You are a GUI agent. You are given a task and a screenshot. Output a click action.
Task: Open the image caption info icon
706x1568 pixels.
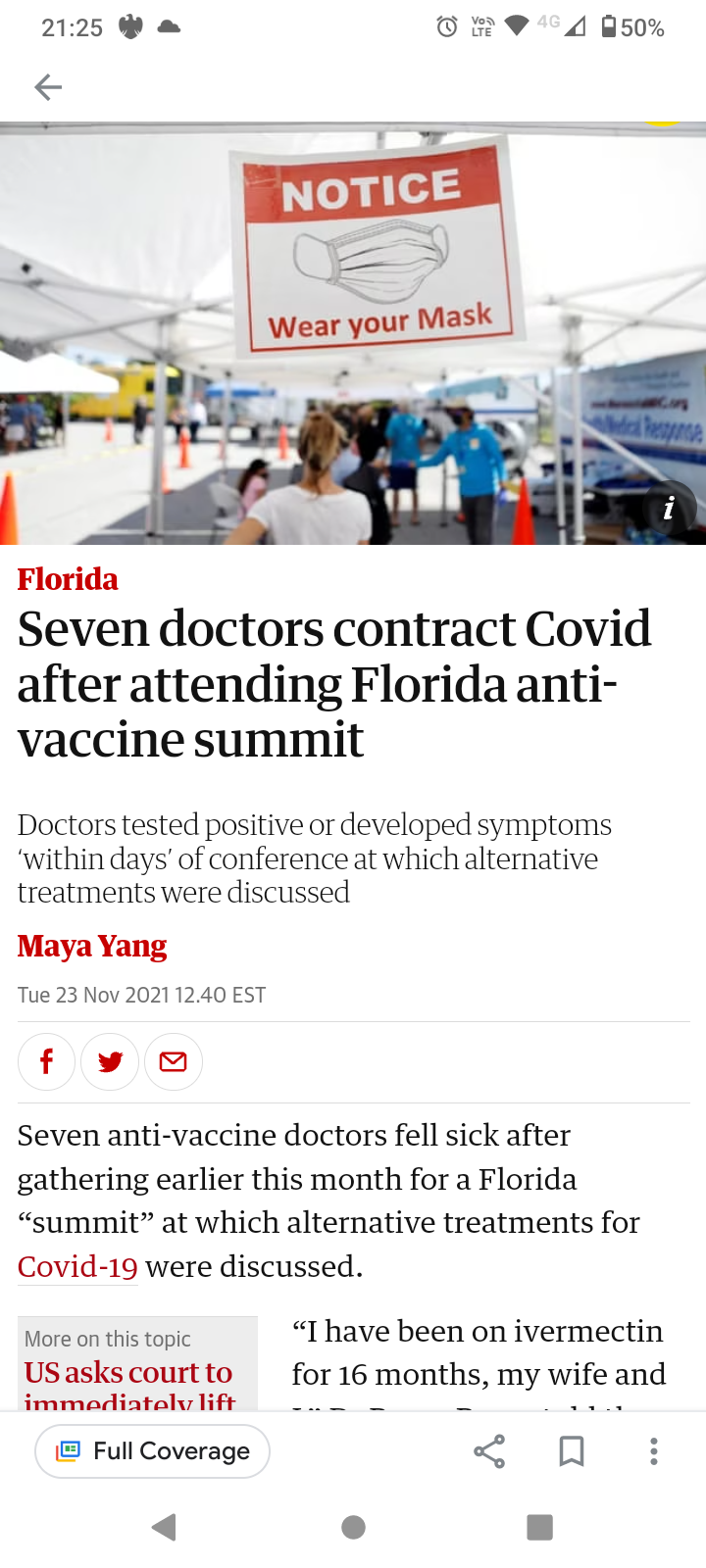[x=668, y=508]
